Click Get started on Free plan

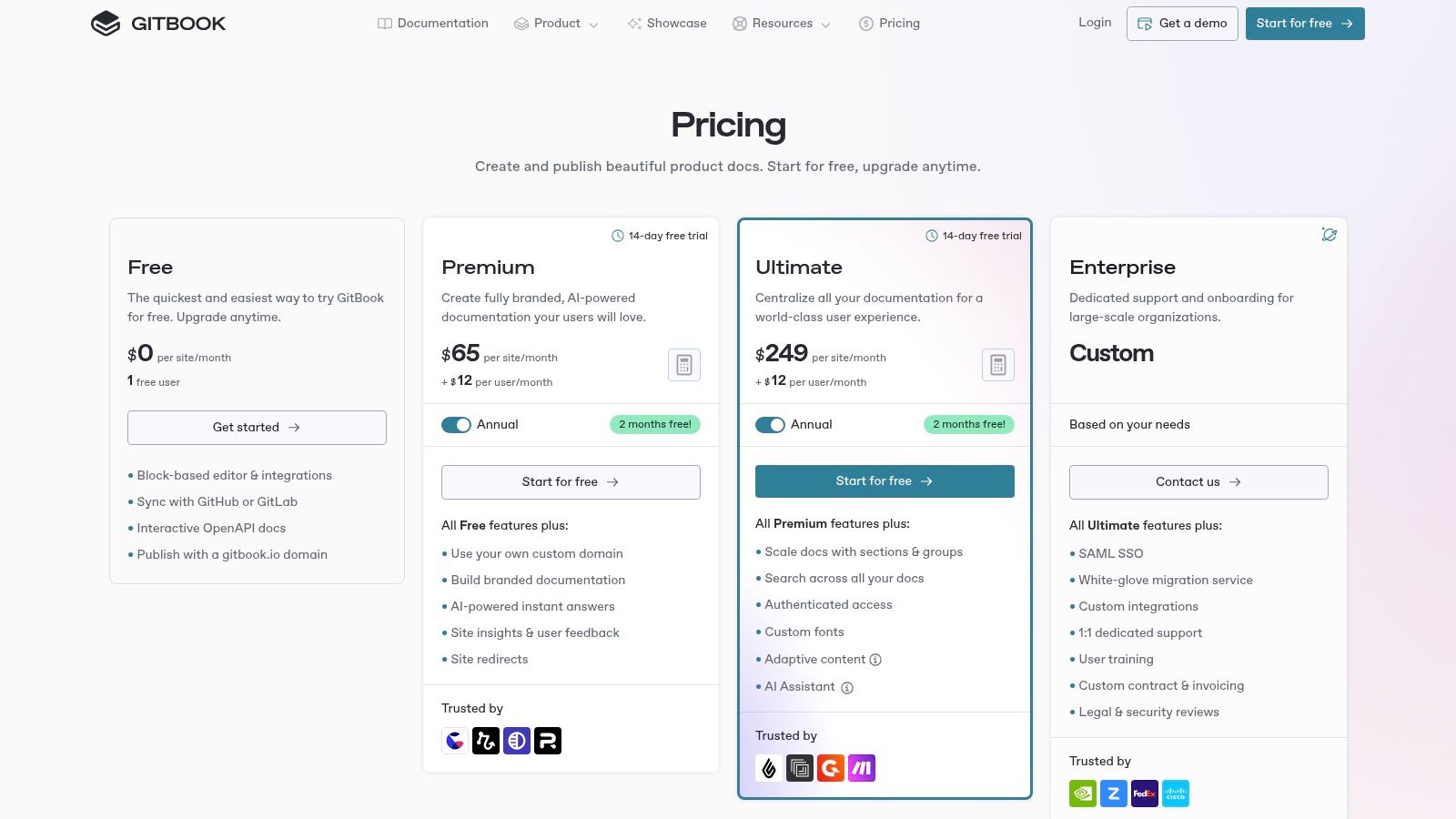(x=257, y=428)
